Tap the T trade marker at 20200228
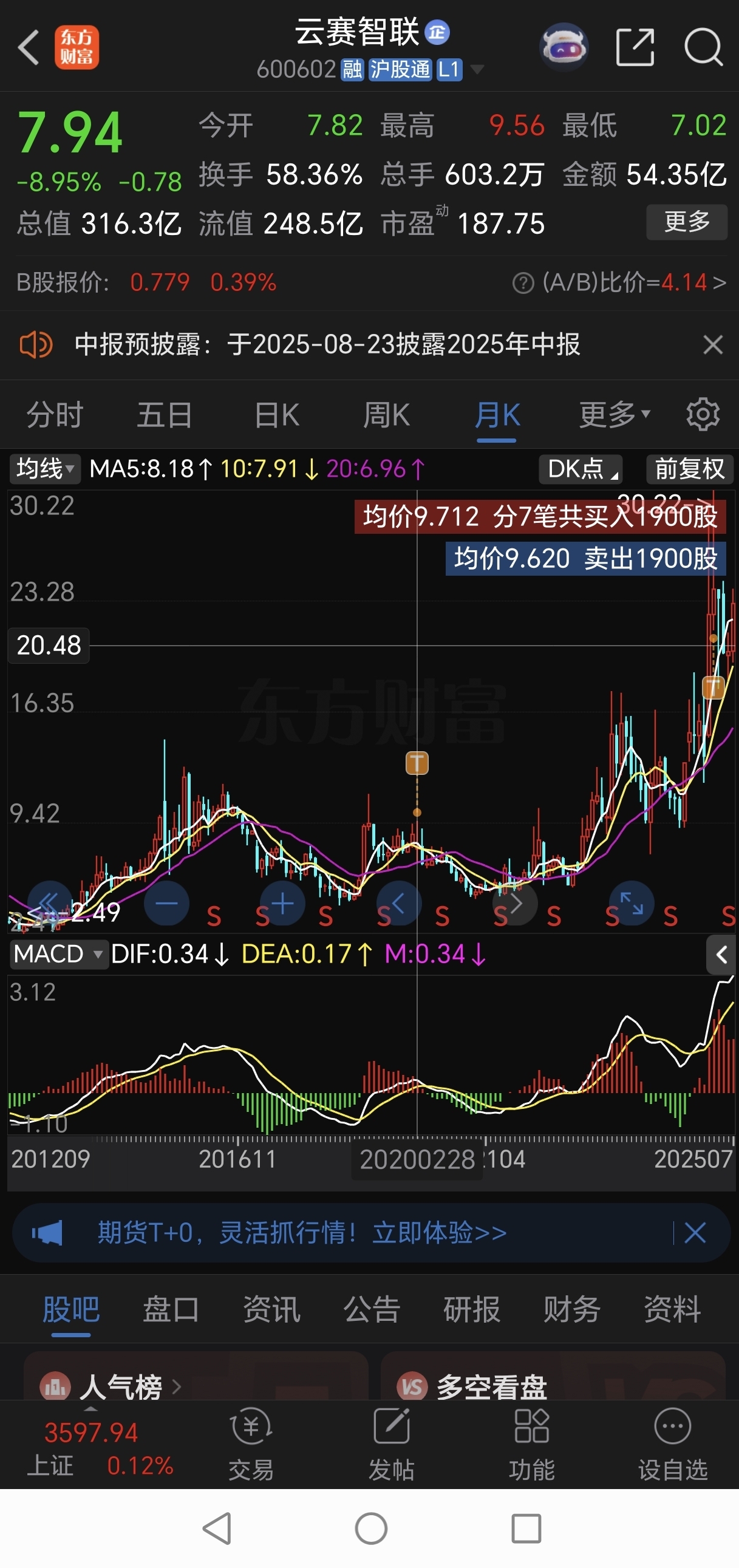The image size is (739, 1568). point(417,763)
